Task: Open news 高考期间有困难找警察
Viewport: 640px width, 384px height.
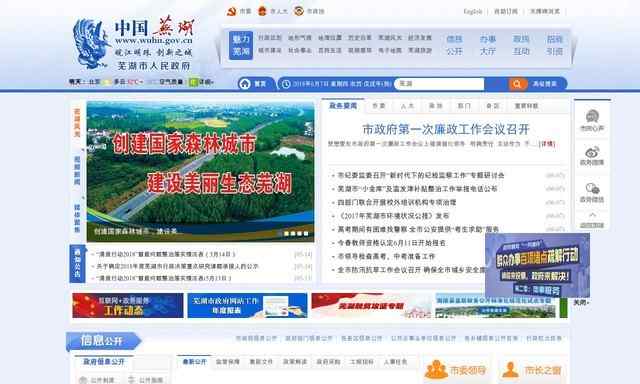Action: click(x=418, y=229)
